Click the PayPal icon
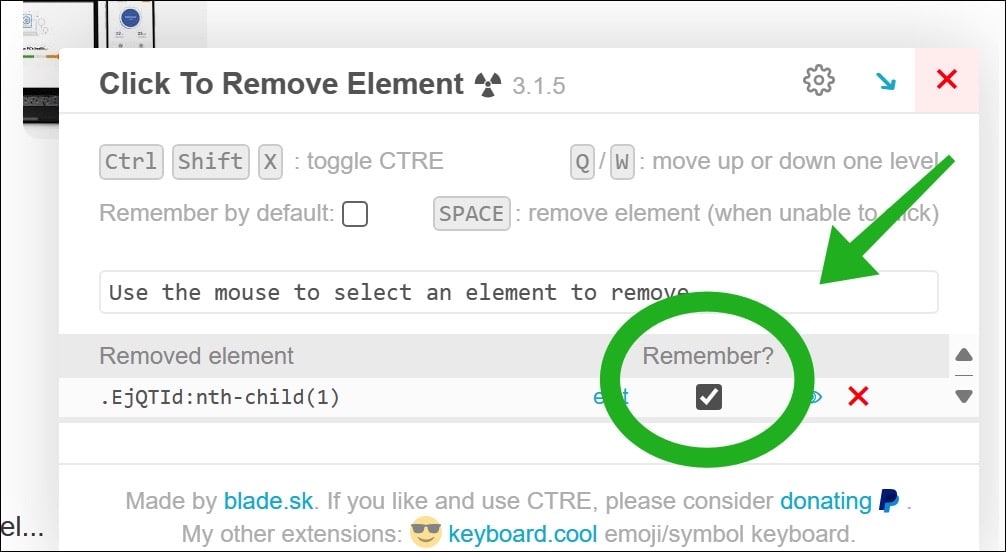The width and height of the screenshot is (1006, 552). (x=889, y=501)
